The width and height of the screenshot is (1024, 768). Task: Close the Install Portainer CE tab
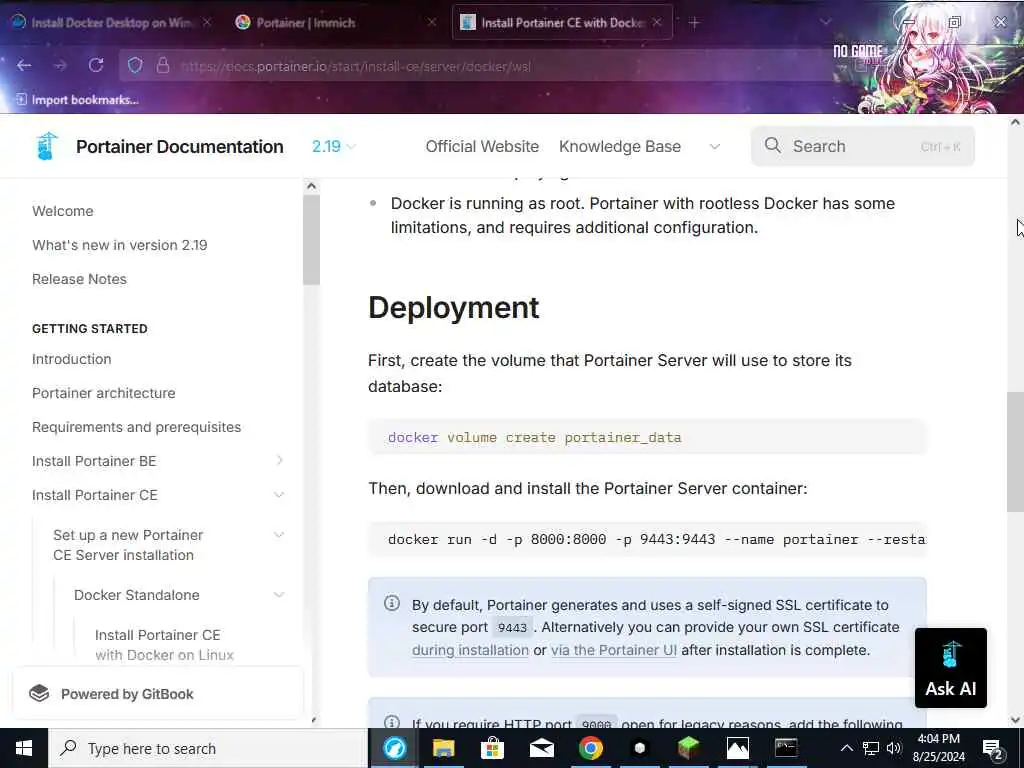point(657,22)
